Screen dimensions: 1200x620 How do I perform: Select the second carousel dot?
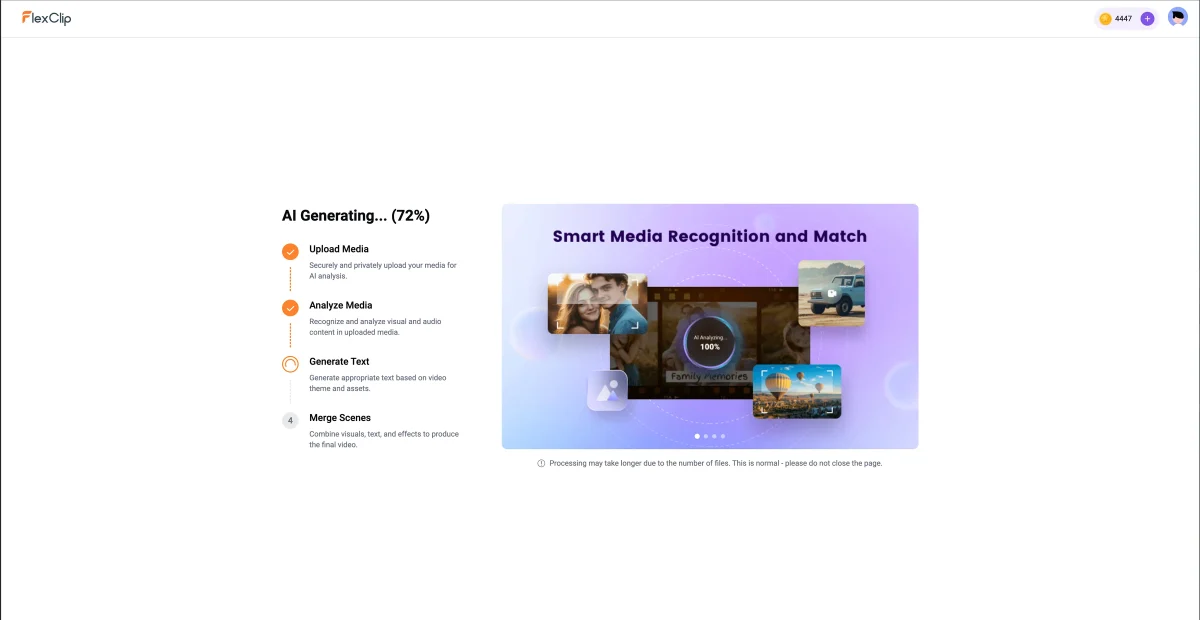[x=705, y=436]
